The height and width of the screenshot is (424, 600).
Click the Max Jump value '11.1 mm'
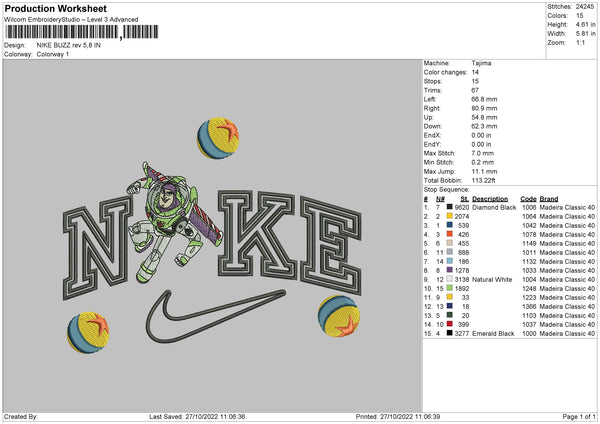coord(484,171)
